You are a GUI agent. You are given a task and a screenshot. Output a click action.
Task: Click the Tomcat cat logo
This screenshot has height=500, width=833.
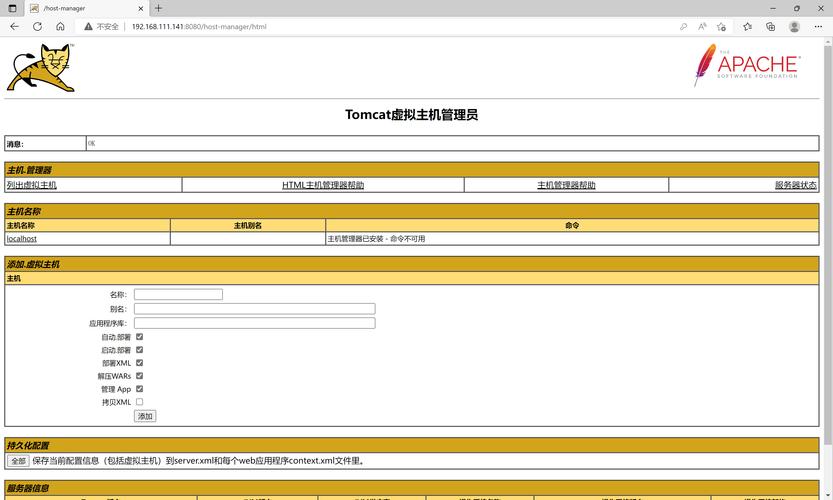point(41,67)
